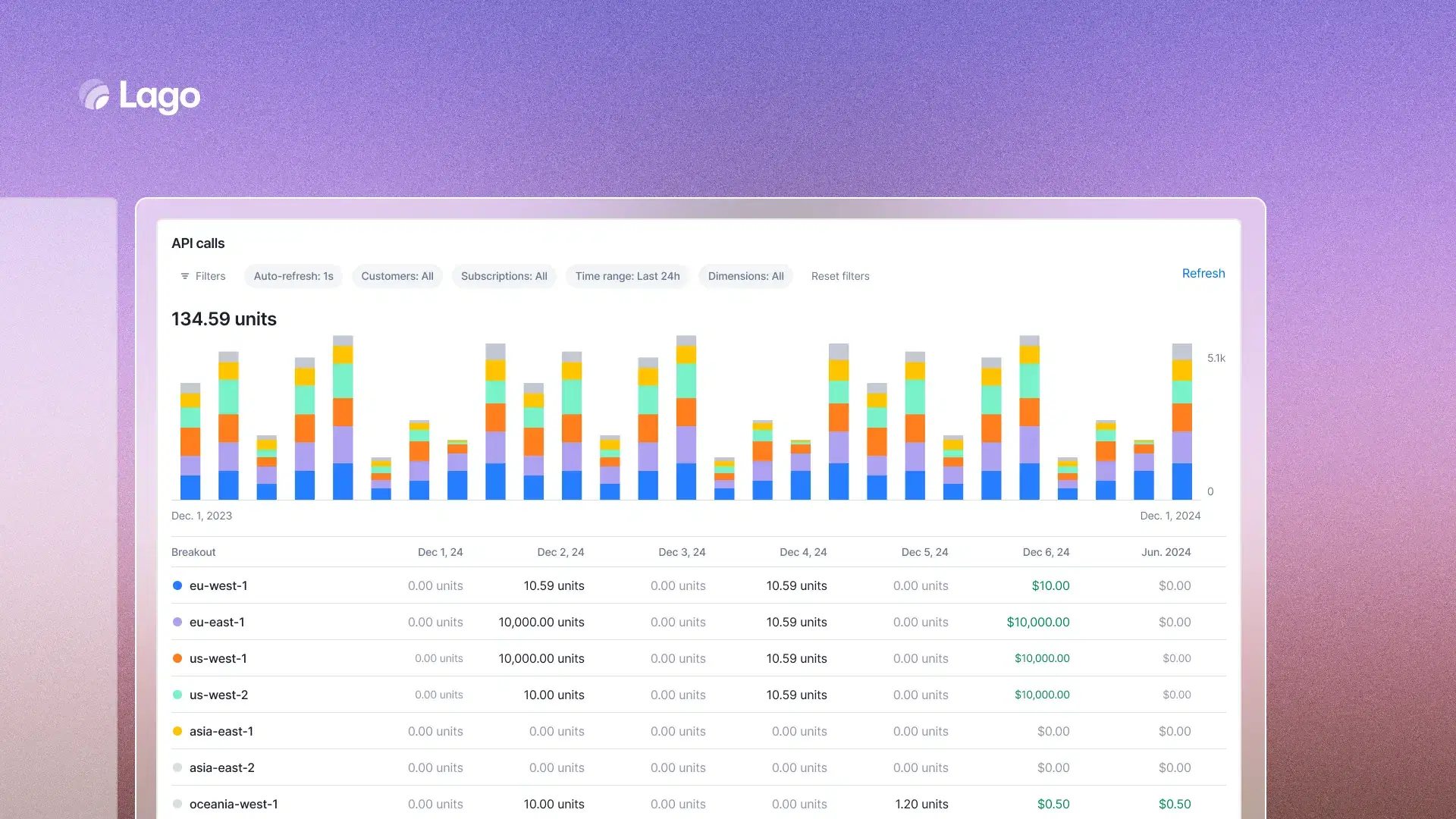Viewport: 1456px width, 819px height.
Task: Click the Refresh link
Action: click(x=1203, y=273)
